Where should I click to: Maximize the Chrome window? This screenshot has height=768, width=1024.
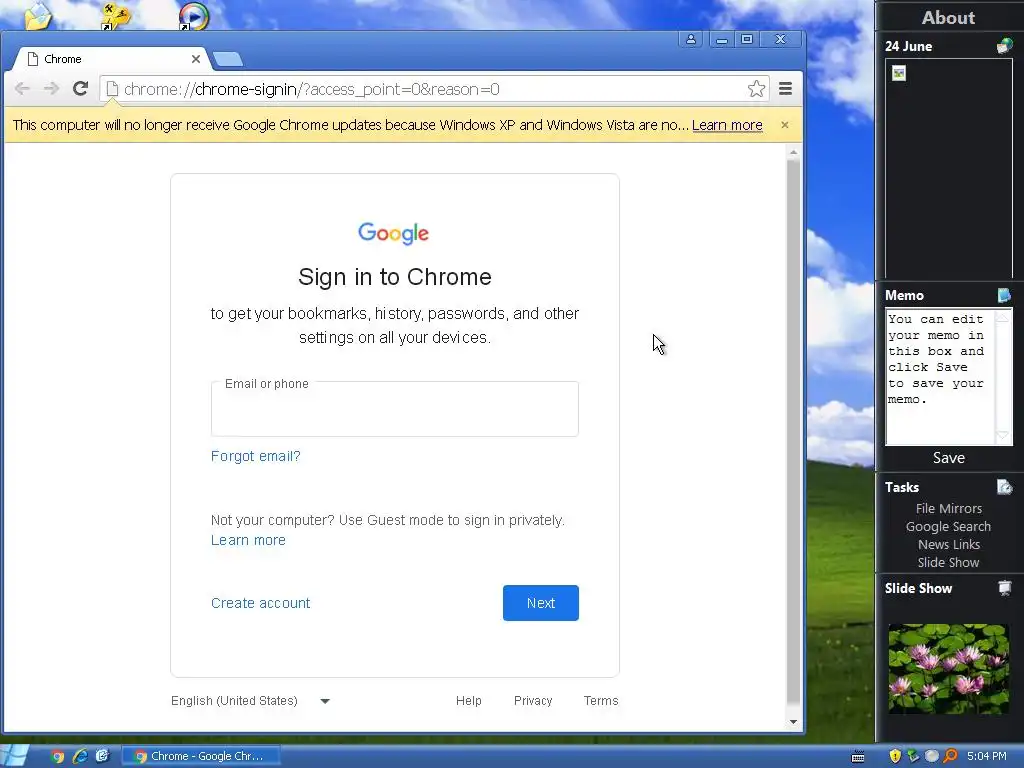pos(746,39)
